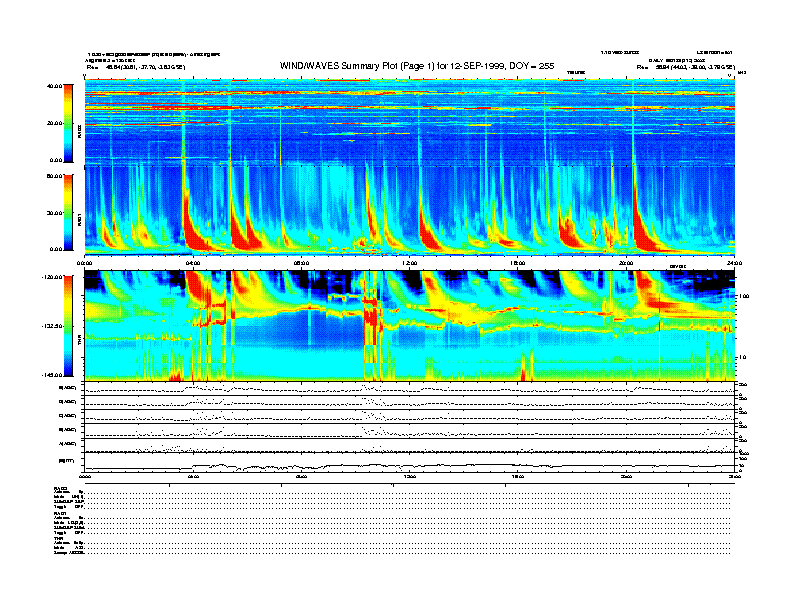The width and height of the screenshot is (792, 612).
Task: Click the 04:00 tick label below RAD1 panel
Action: coord(193,263)
